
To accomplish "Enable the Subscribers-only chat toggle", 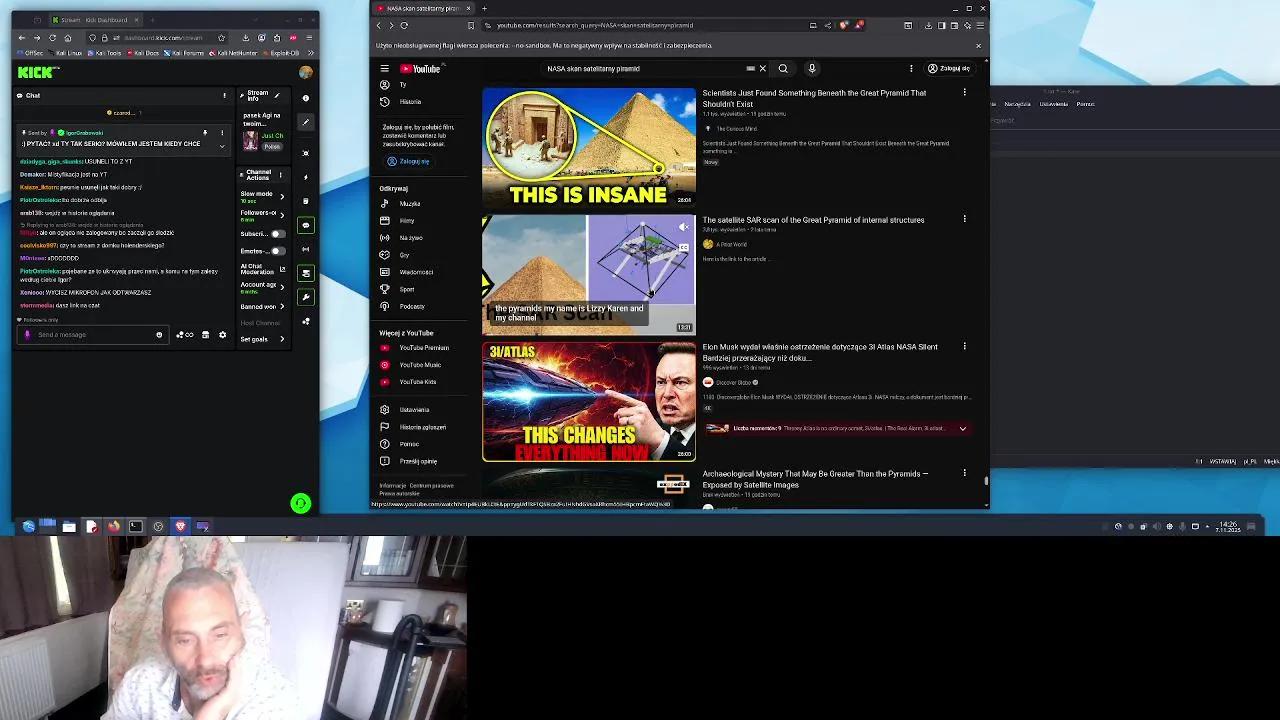I will coord(277,233).
